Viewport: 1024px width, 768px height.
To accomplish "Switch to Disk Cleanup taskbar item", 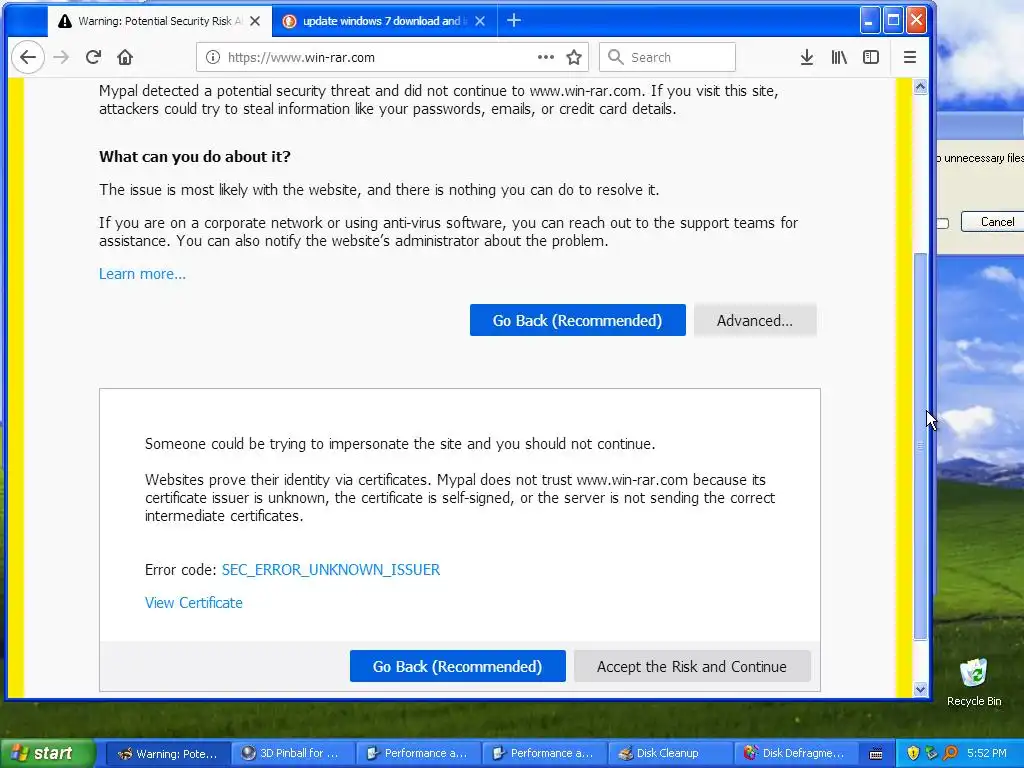I will [669, 753].
